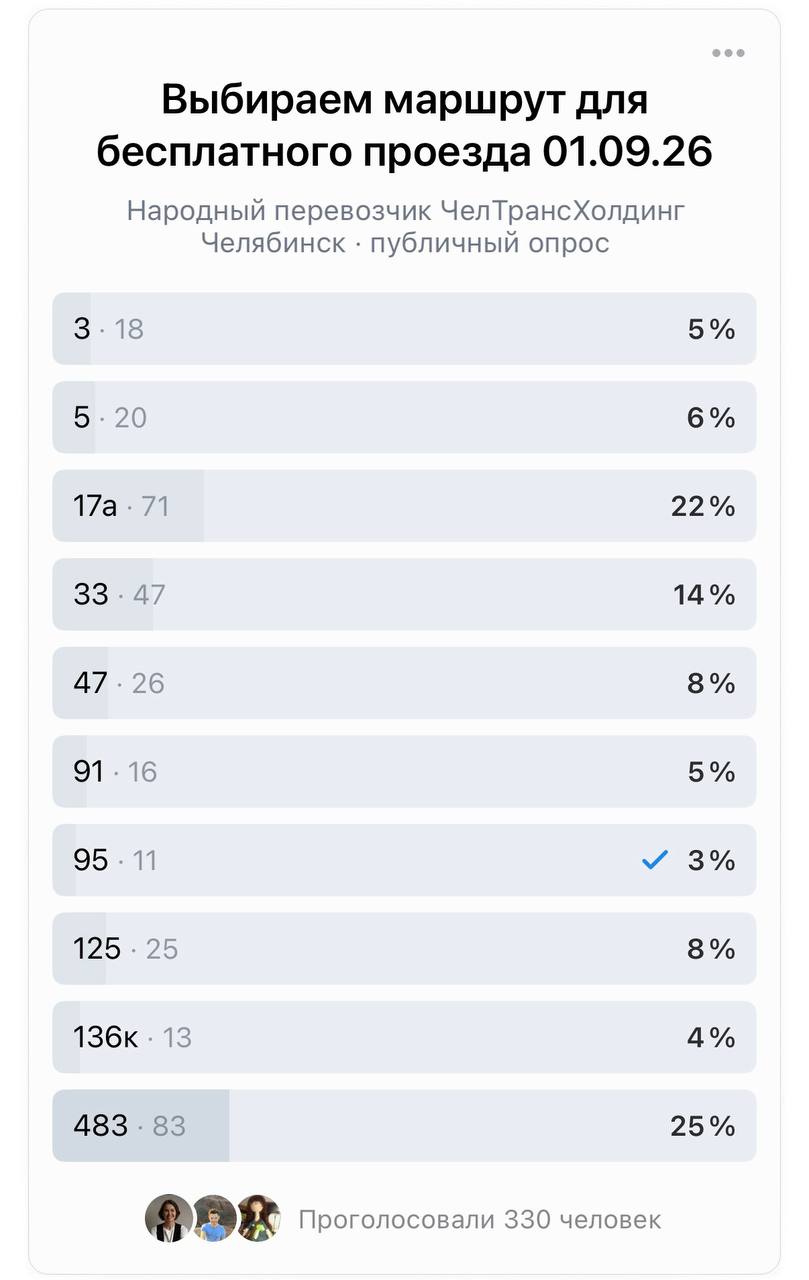Select route 91 poll row
Viewport: 809px width, 1280px height.
[x=404, y=771]
